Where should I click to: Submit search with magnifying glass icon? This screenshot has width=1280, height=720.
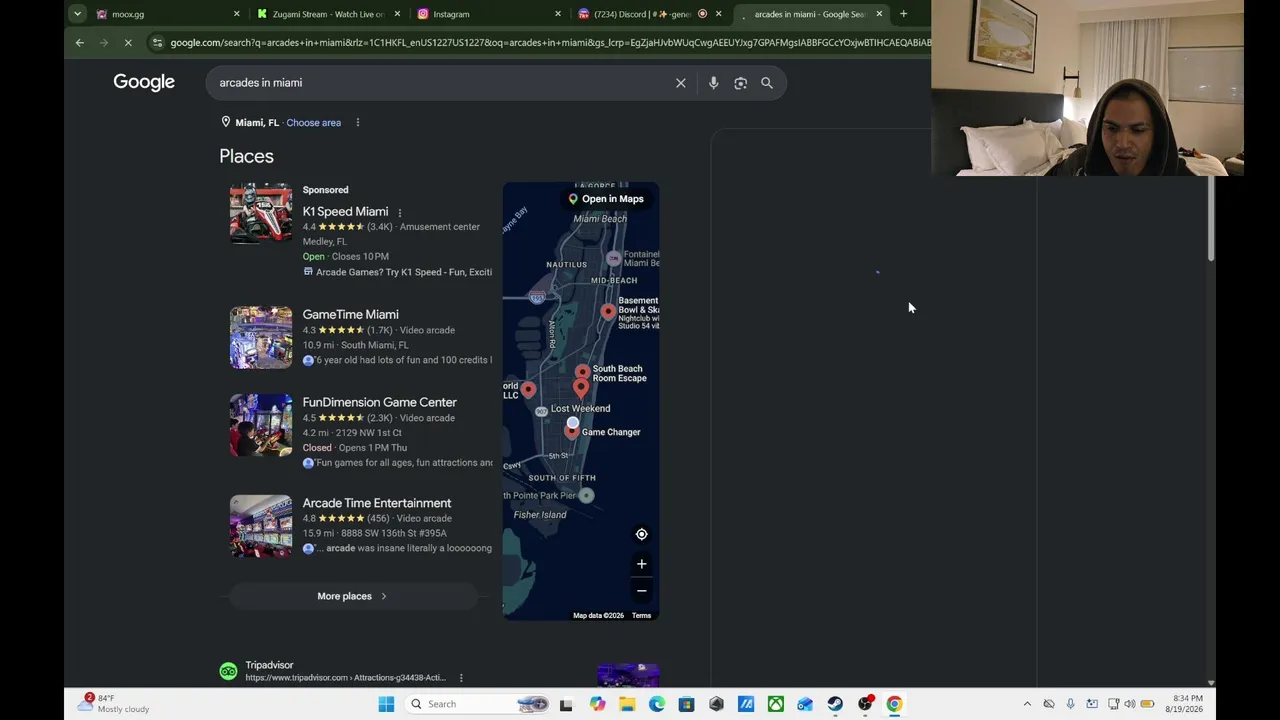pos(767,83)
